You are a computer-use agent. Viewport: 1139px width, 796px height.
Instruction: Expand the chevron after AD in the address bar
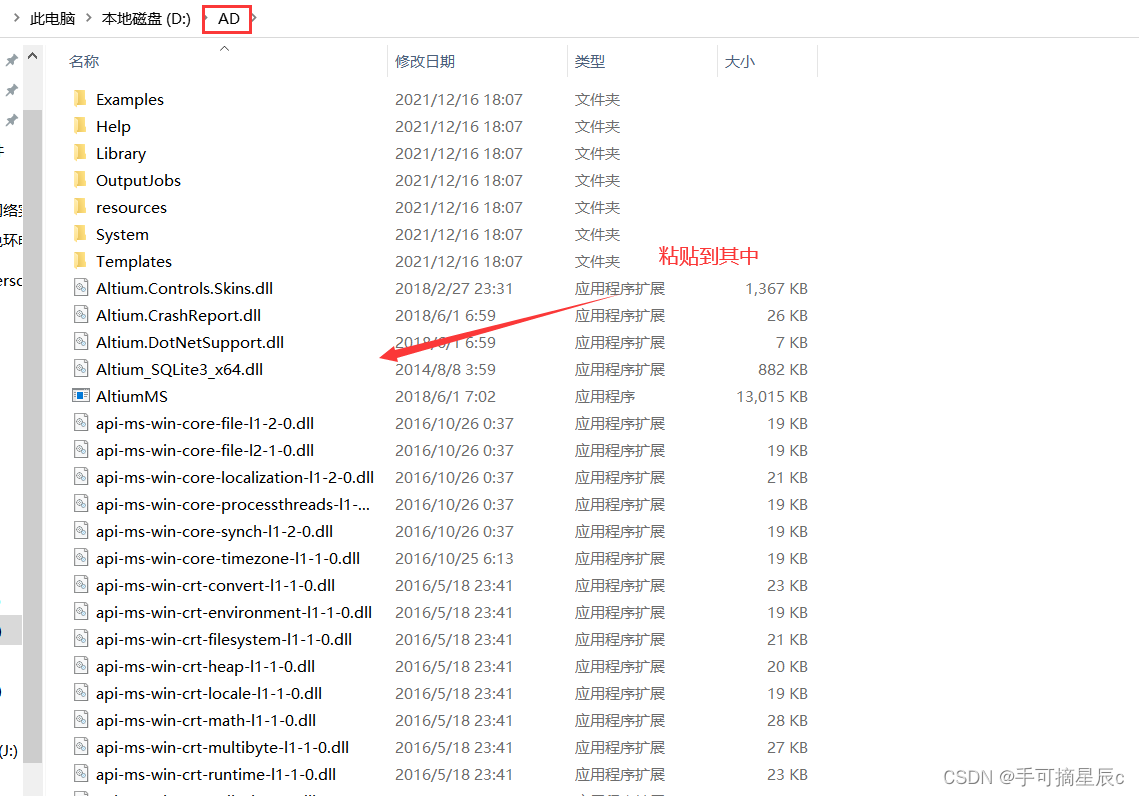254,18
